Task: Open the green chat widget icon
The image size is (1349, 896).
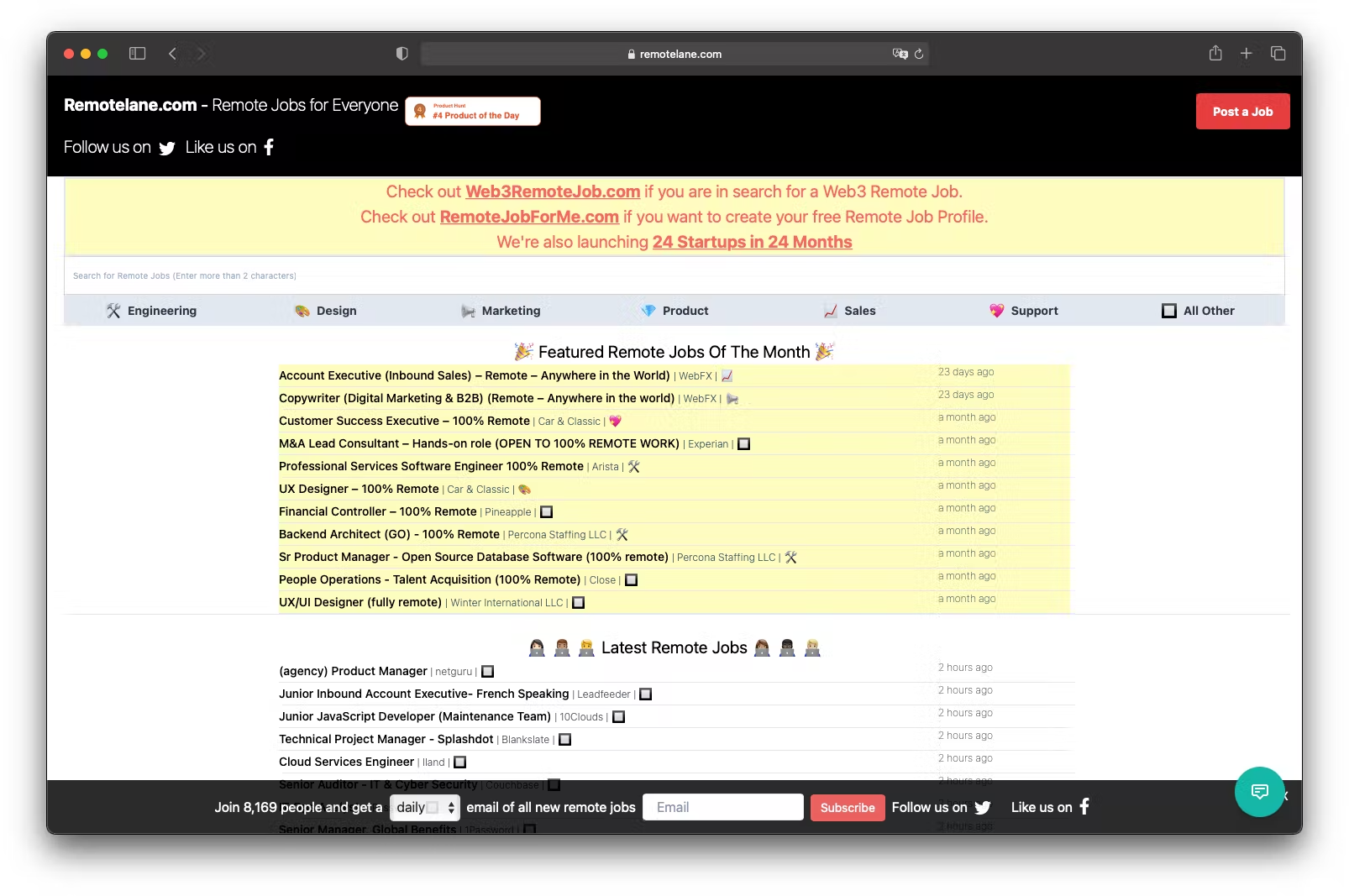Action: click(1259, 791)
